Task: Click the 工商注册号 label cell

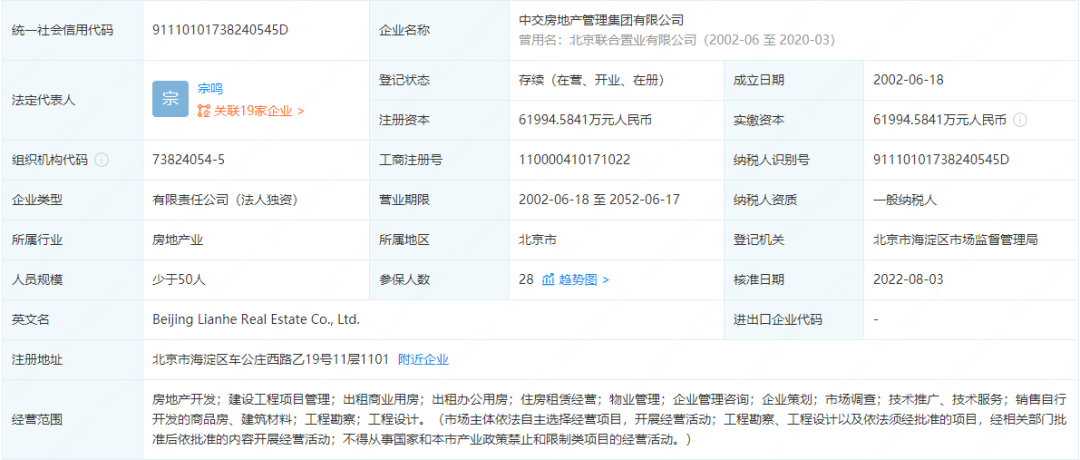Action: 439,160
